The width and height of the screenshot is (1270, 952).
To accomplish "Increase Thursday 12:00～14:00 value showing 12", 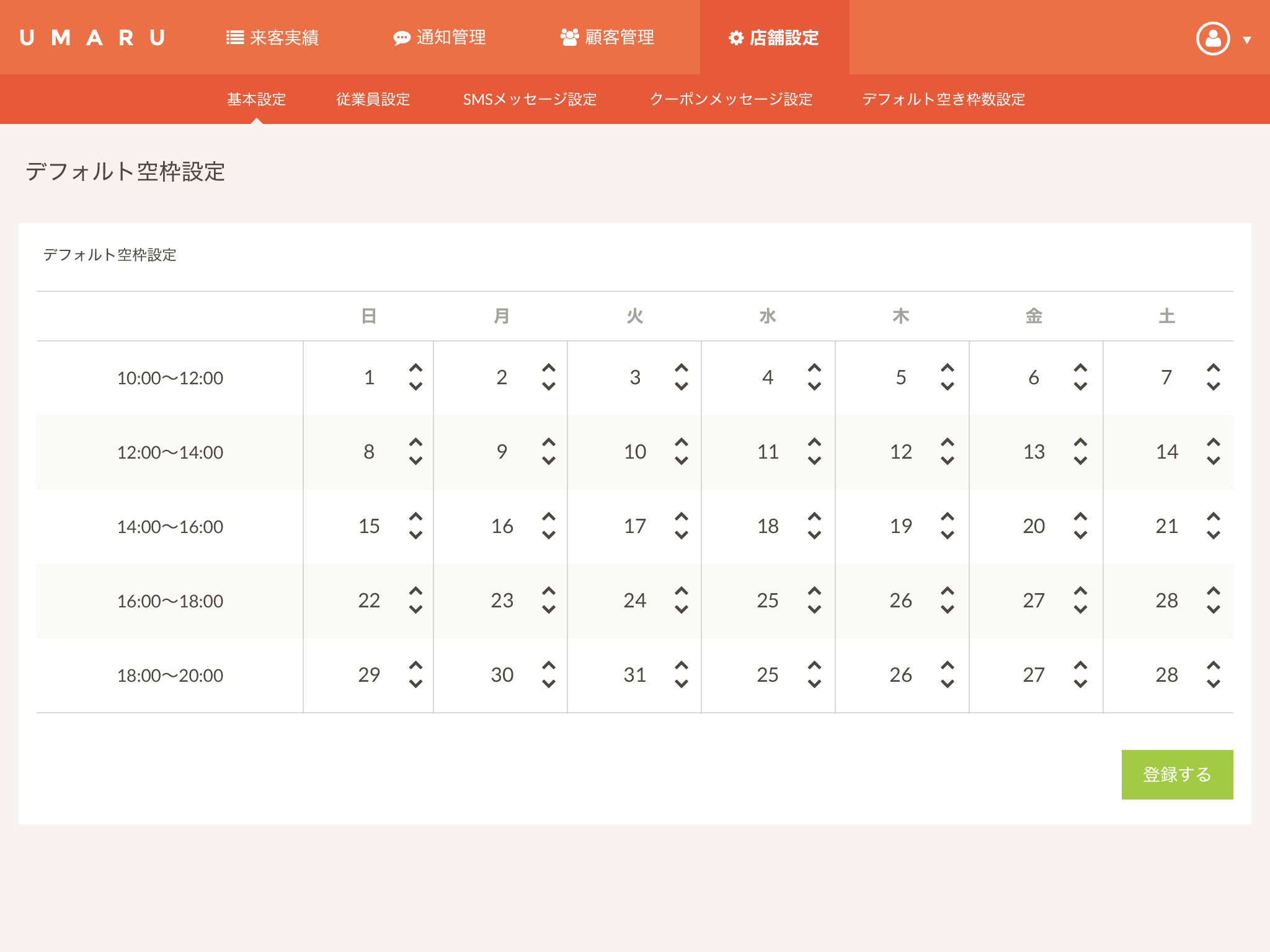I will pyautogui.click(x=948, y=443).
